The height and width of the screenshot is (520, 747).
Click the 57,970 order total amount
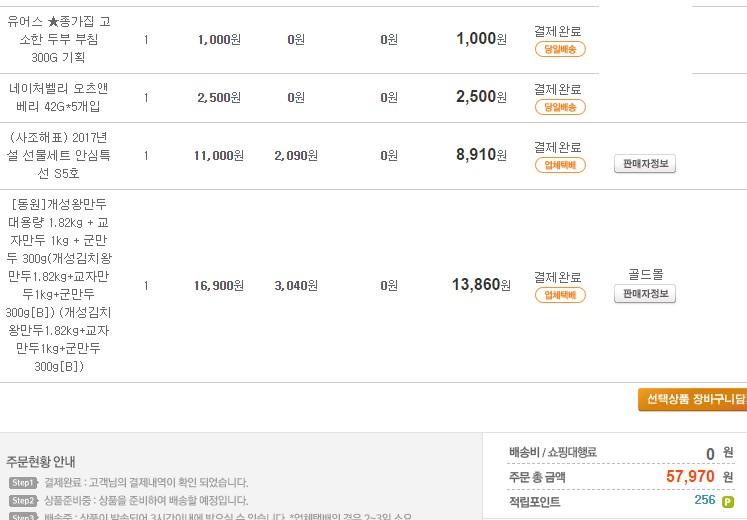click(x=690, y=477)
